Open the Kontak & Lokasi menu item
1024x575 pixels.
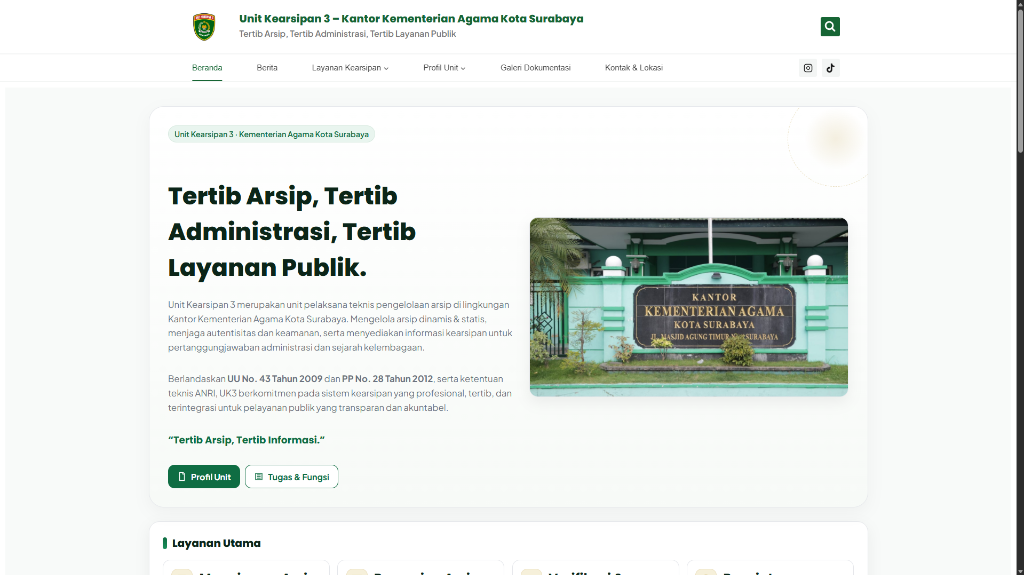coord(633,68)
